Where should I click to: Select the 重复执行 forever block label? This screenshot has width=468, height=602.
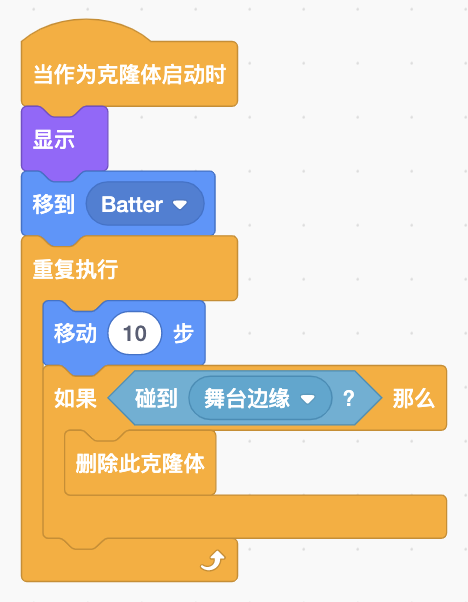pyautogui.click(x=75, y=269)
